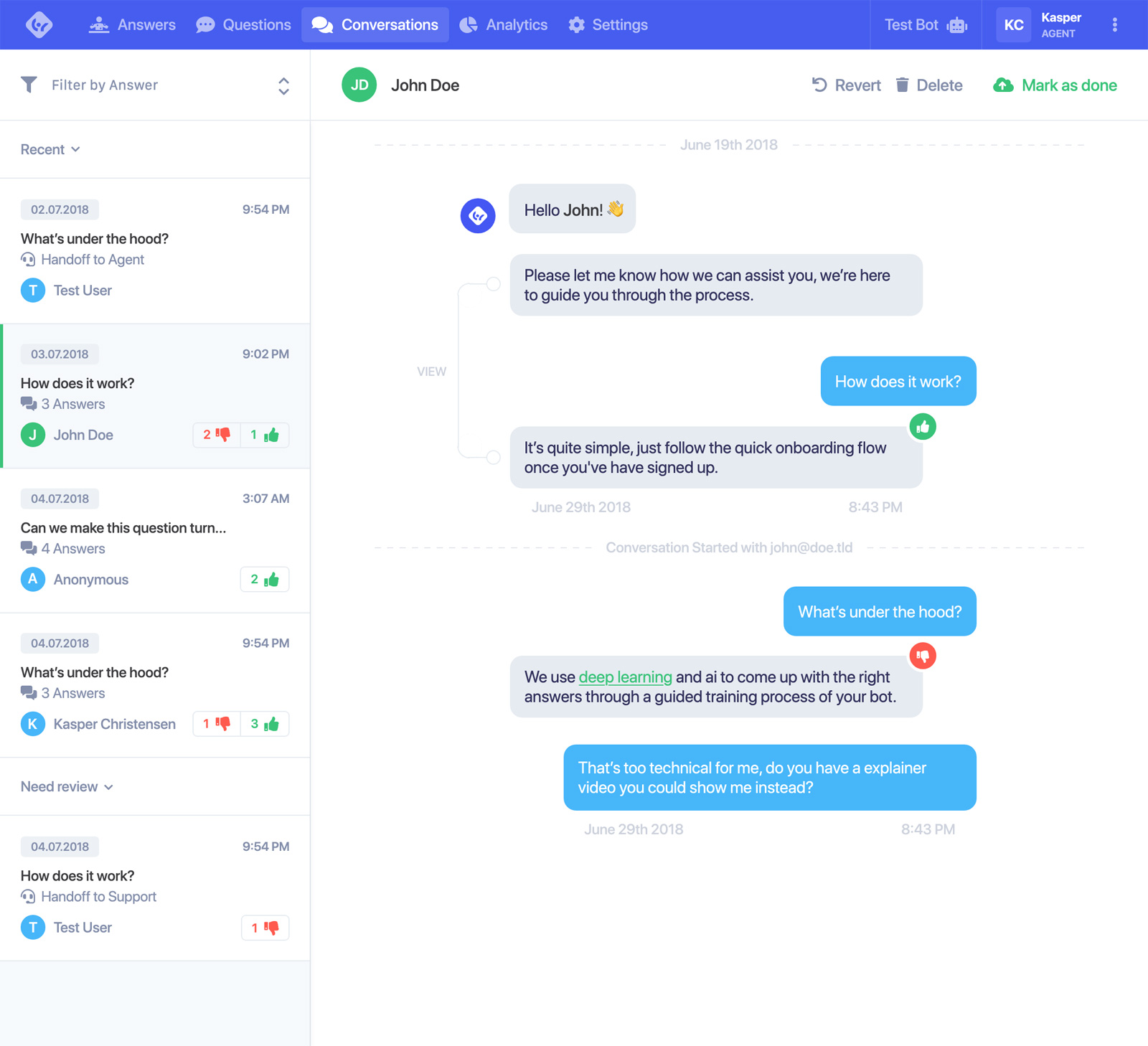
Task: Collapse the Recent conversations group
Action: pos(50,149)
